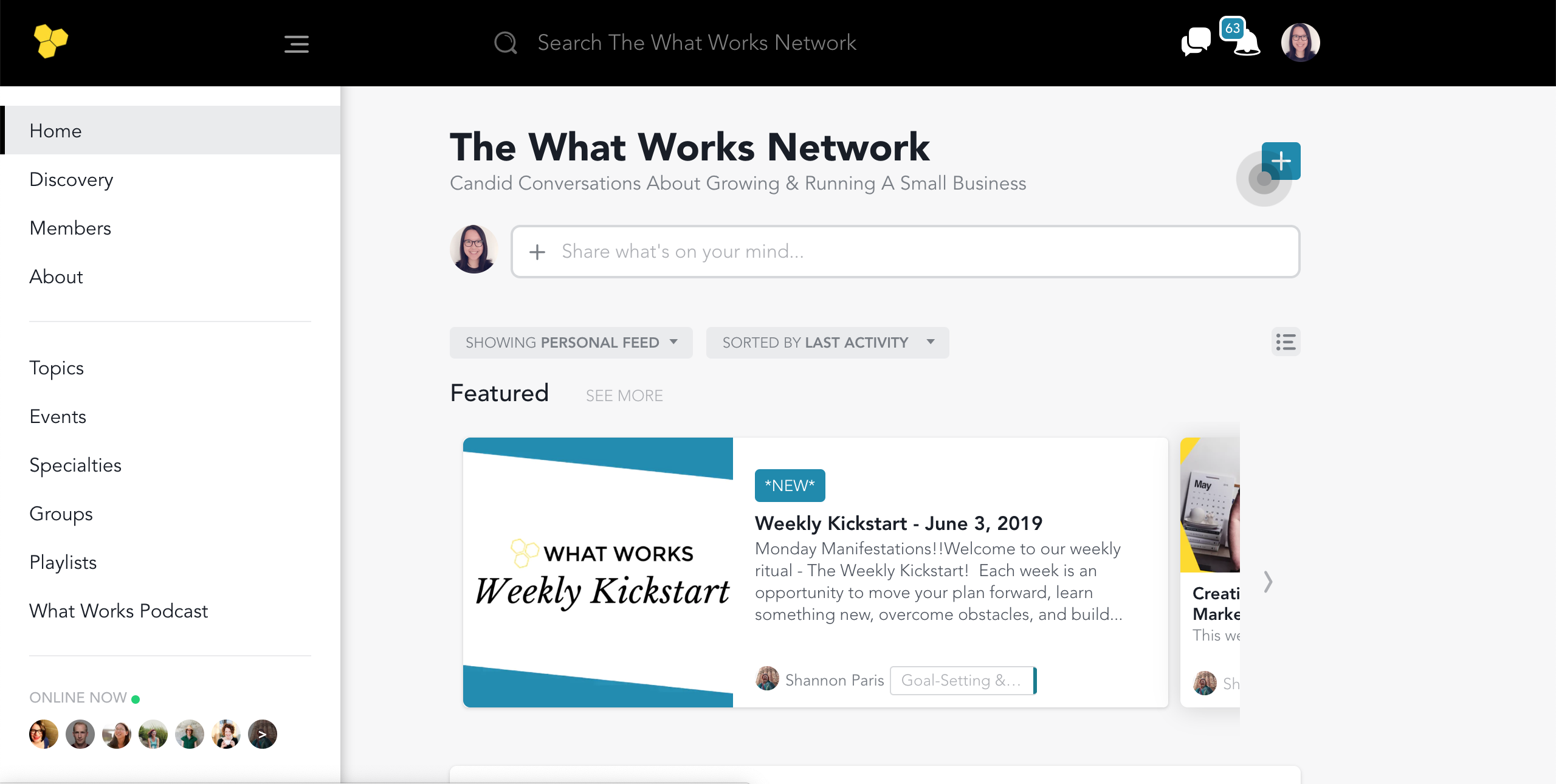Click Shannon Paris's avatar on the featured post

pyautogui.click(x=767, y=679)
